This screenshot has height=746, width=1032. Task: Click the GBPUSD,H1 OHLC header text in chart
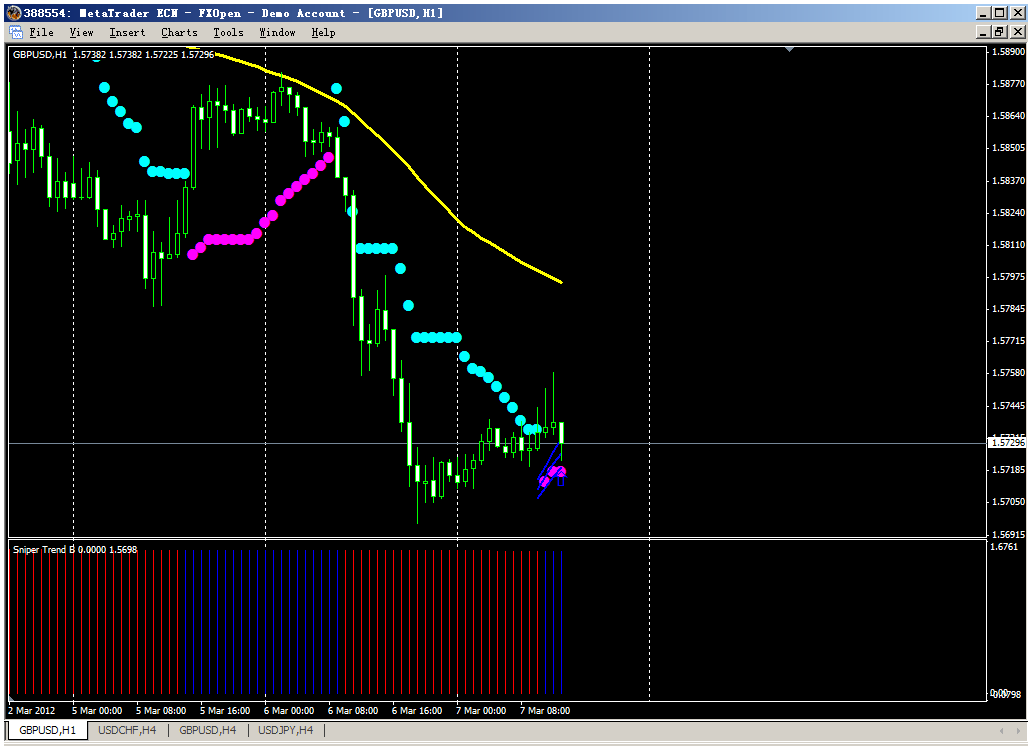tap(113, 55)
